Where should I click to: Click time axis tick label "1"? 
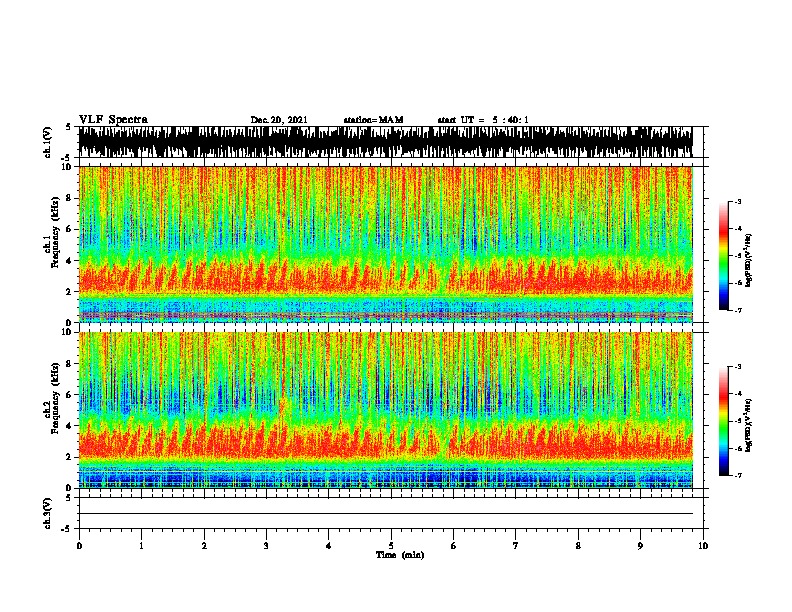point(141,546)
